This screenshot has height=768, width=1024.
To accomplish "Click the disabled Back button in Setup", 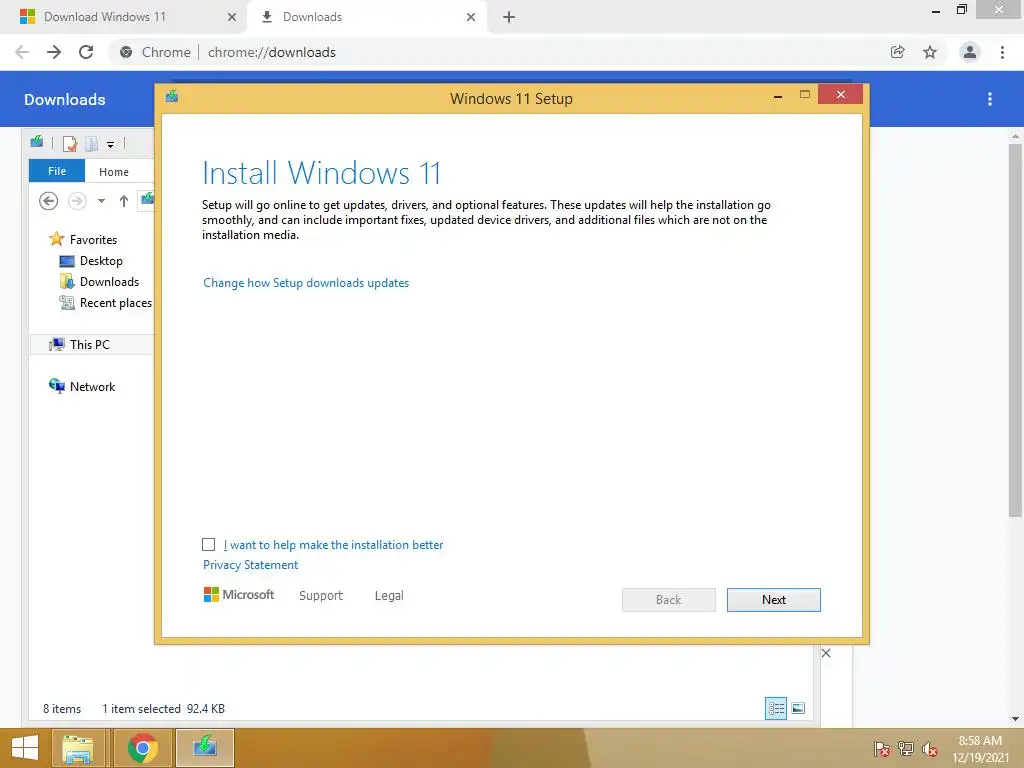I will click(668, 600).
